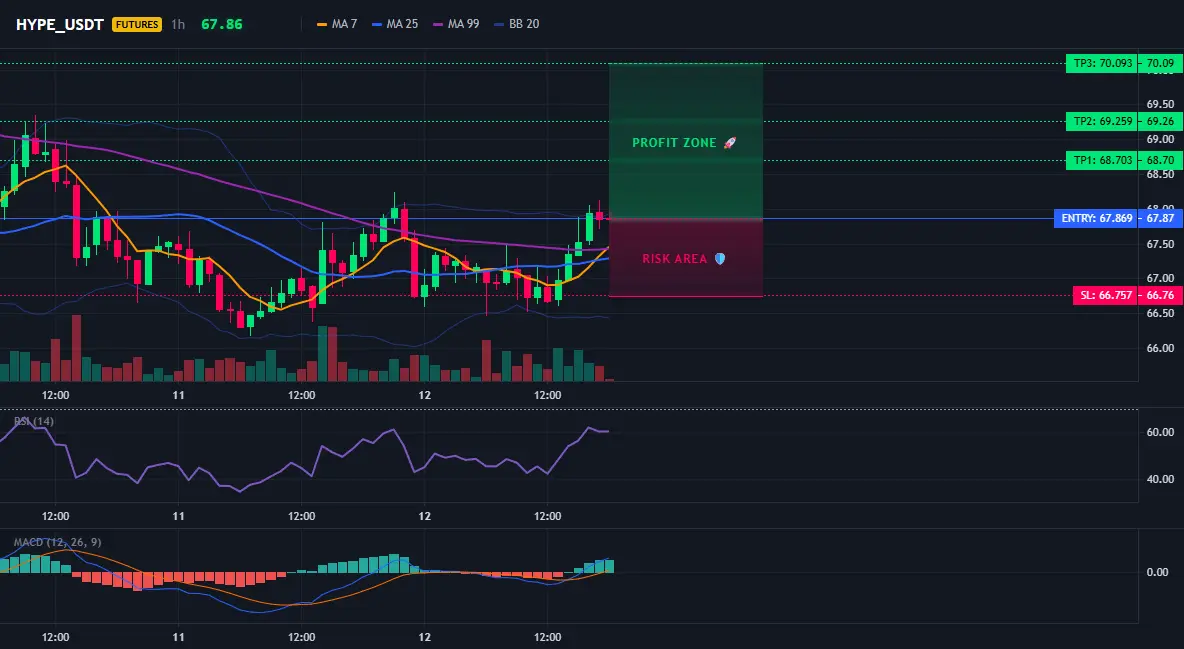1184x649 pixels.
Task: Click the 66.76 stop loss axis tag
Action: point(1161,295)
